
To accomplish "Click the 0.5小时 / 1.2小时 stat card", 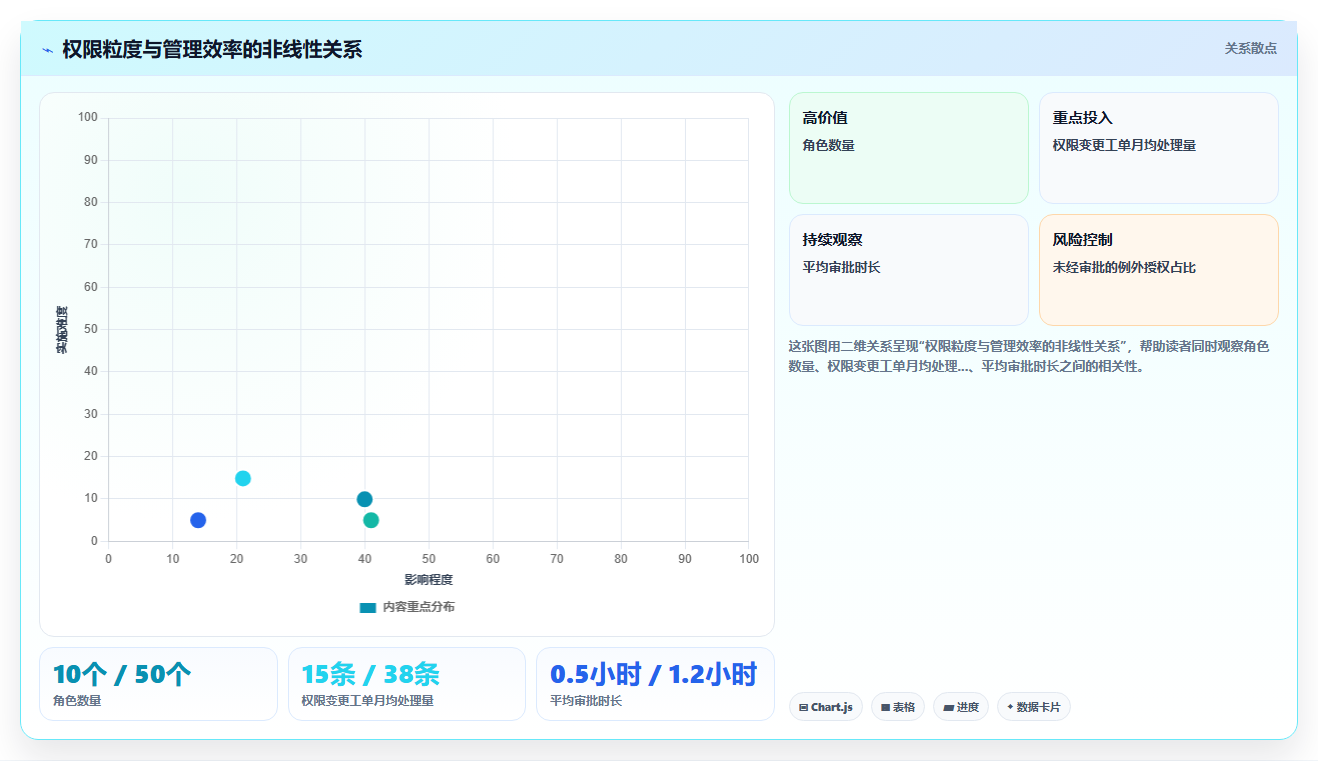I will (x=655, y=684).
